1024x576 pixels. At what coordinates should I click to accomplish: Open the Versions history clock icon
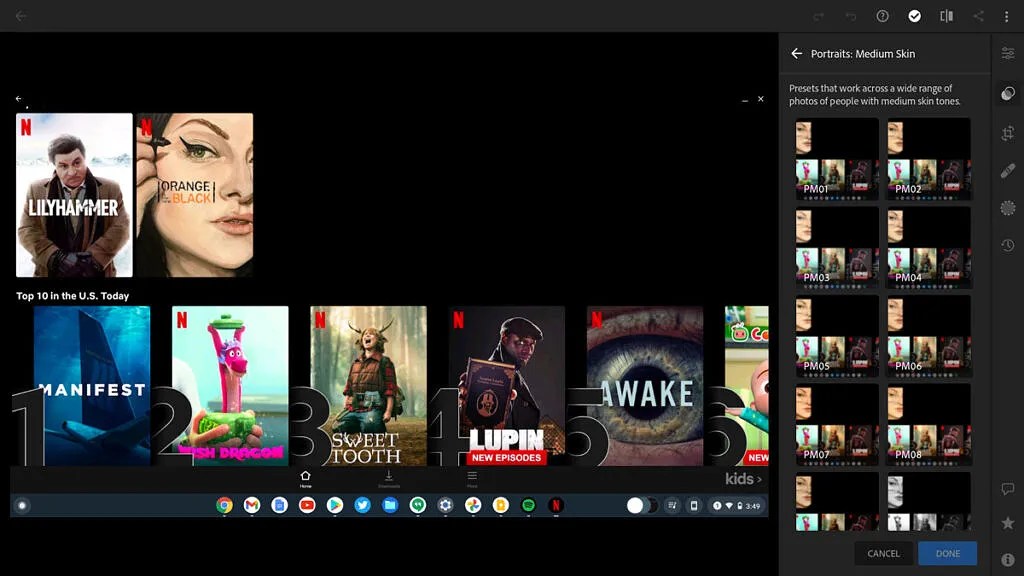1008,245
